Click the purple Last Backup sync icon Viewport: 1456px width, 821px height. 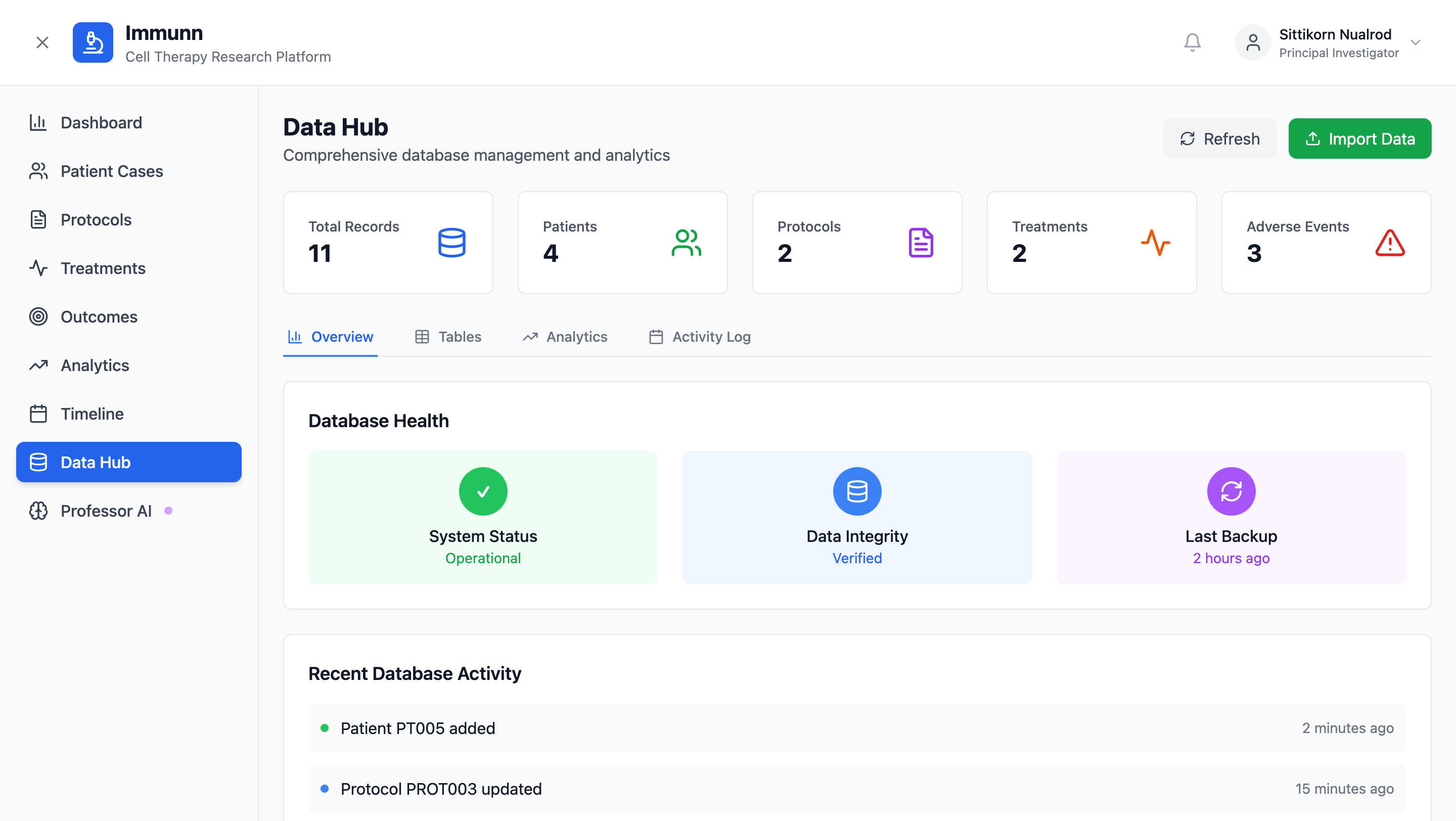(x=1231, y=491)
